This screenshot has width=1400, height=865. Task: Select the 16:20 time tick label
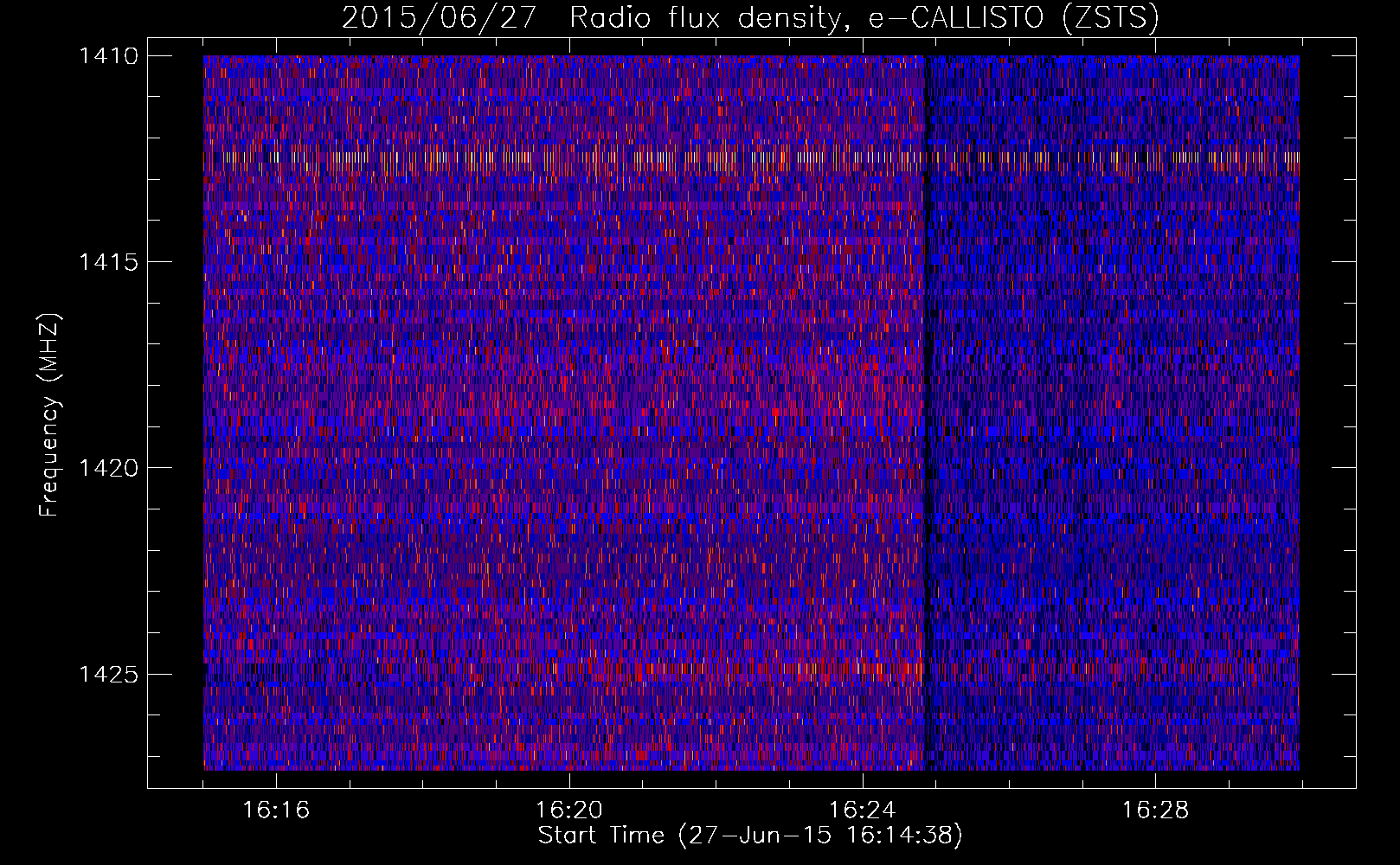[x=569, y=810]
